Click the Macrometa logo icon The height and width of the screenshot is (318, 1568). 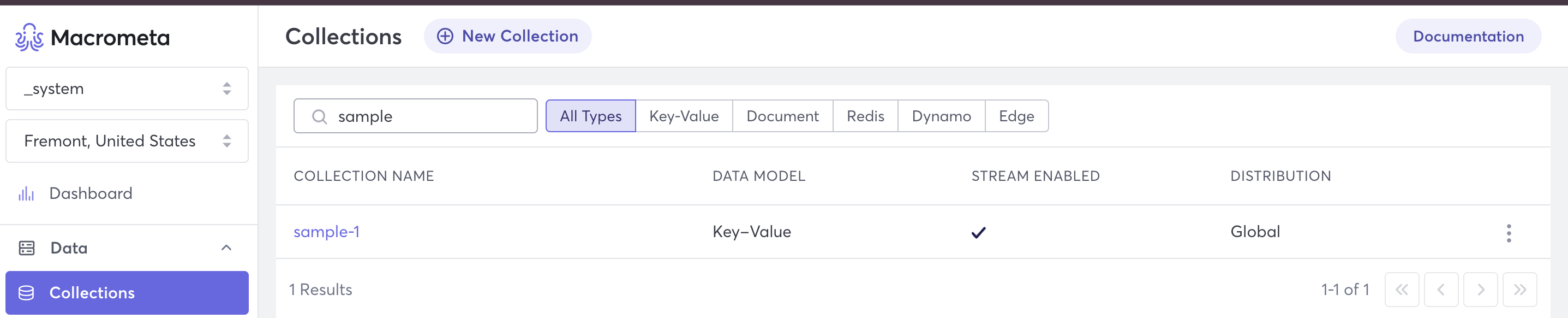click(29, 38)
